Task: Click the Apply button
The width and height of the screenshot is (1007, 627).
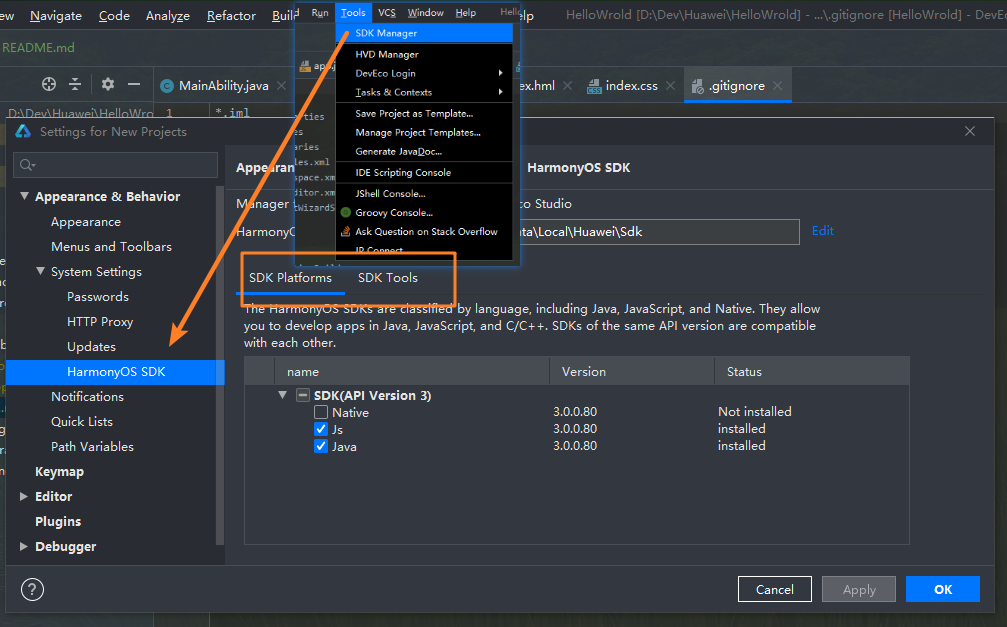Action: pyautogui.click(x=859, y=589)
